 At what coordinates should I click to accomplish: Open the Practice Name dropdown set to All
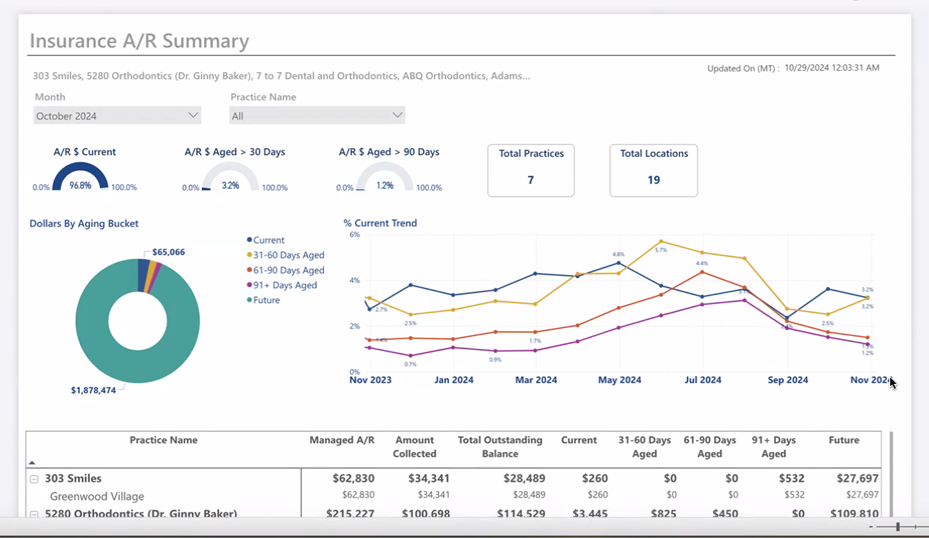[317, 116]
